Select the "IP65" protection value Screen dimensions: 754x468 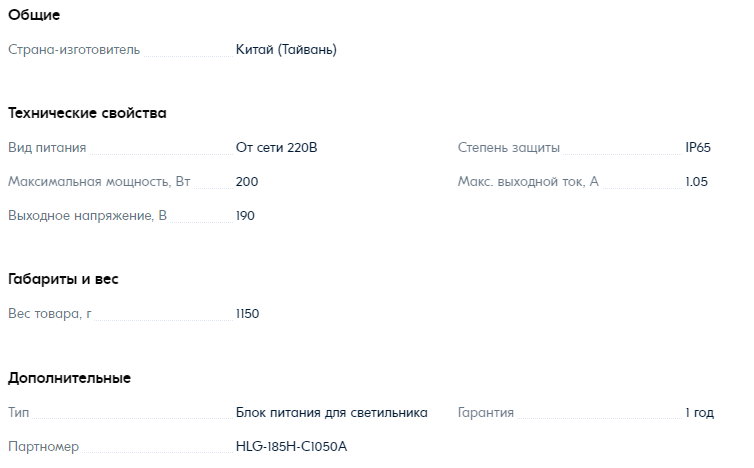698,148
